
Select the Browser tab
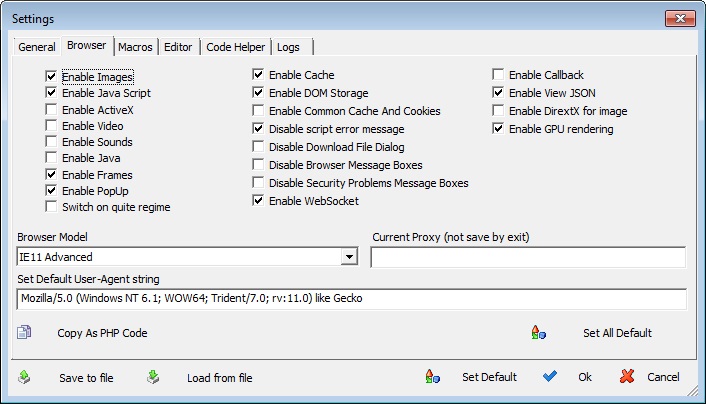86,45
